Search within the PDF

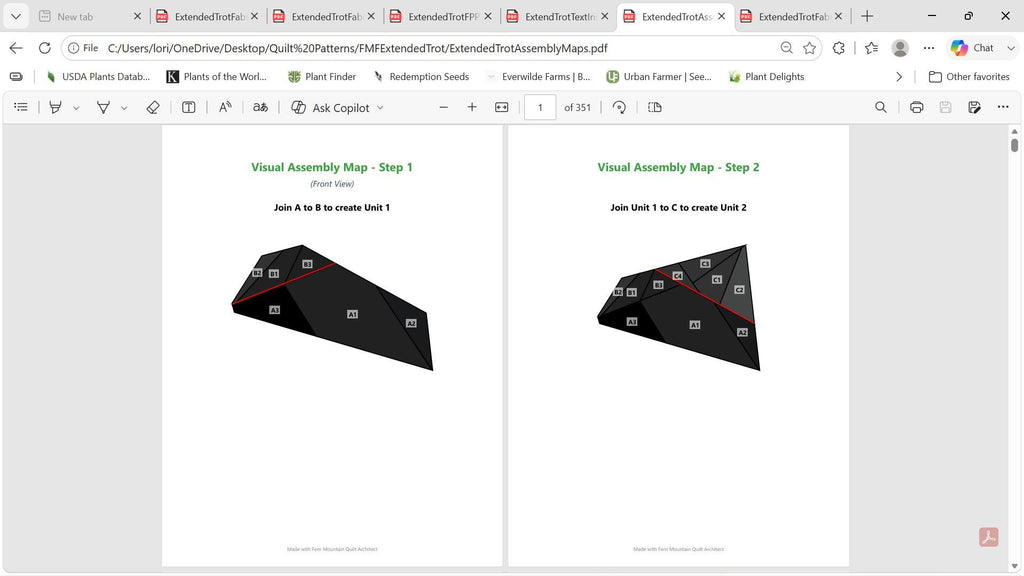pos(881,107)
